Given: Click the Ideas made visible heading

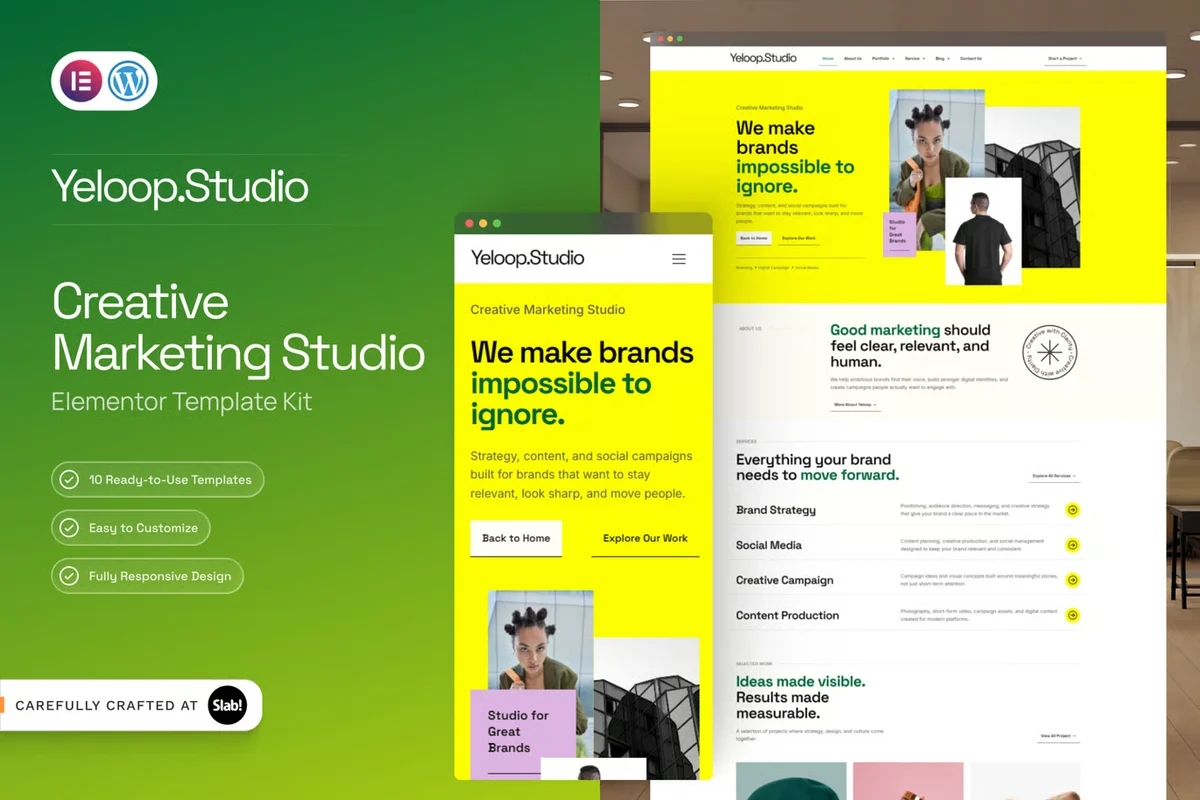Looking at the screenshot, I should 801,681.
